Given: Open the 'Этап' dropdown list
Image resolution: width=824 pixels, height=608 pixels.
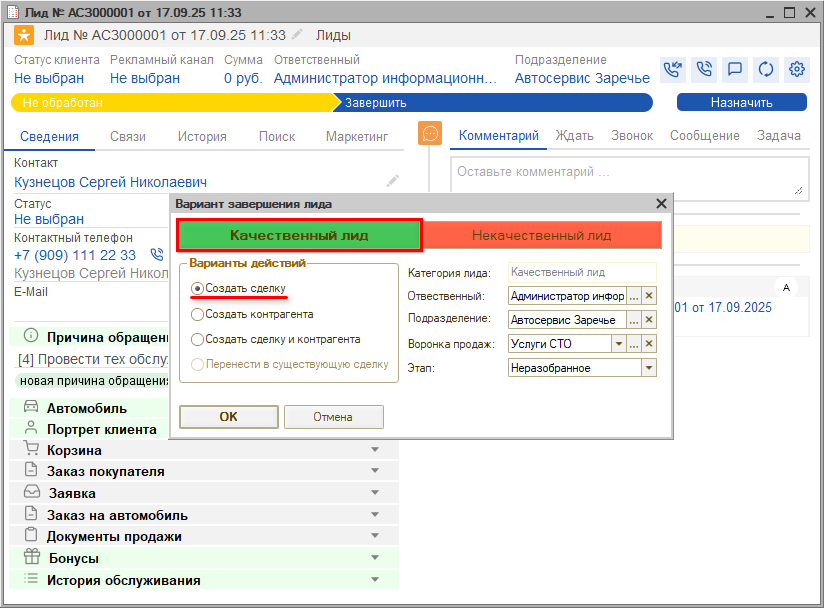Looking at the screenshot, I should point(649,368).
